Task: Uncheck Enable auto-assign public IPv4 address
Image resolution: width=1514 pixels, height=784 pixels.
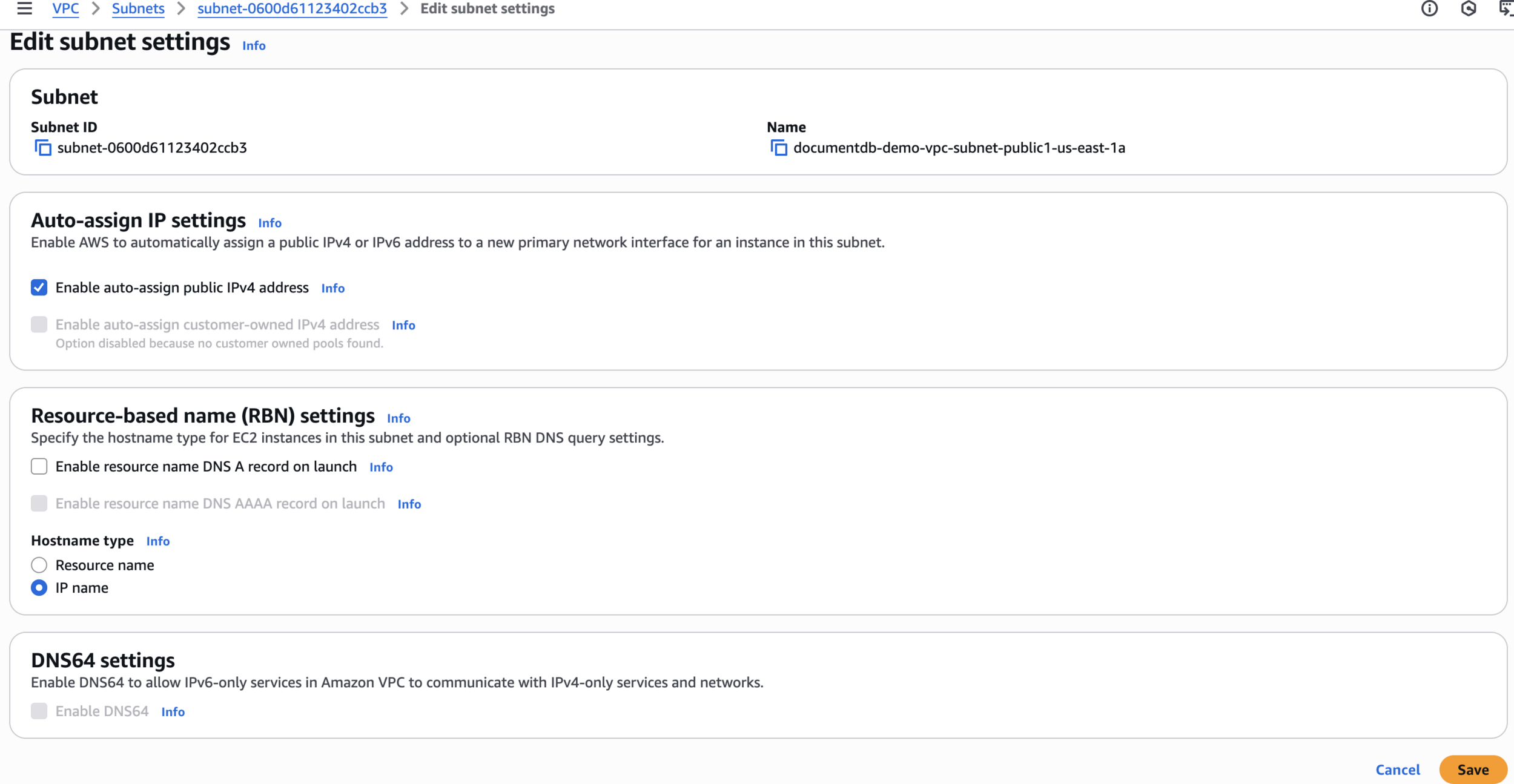Action: (x=39, y=288)
